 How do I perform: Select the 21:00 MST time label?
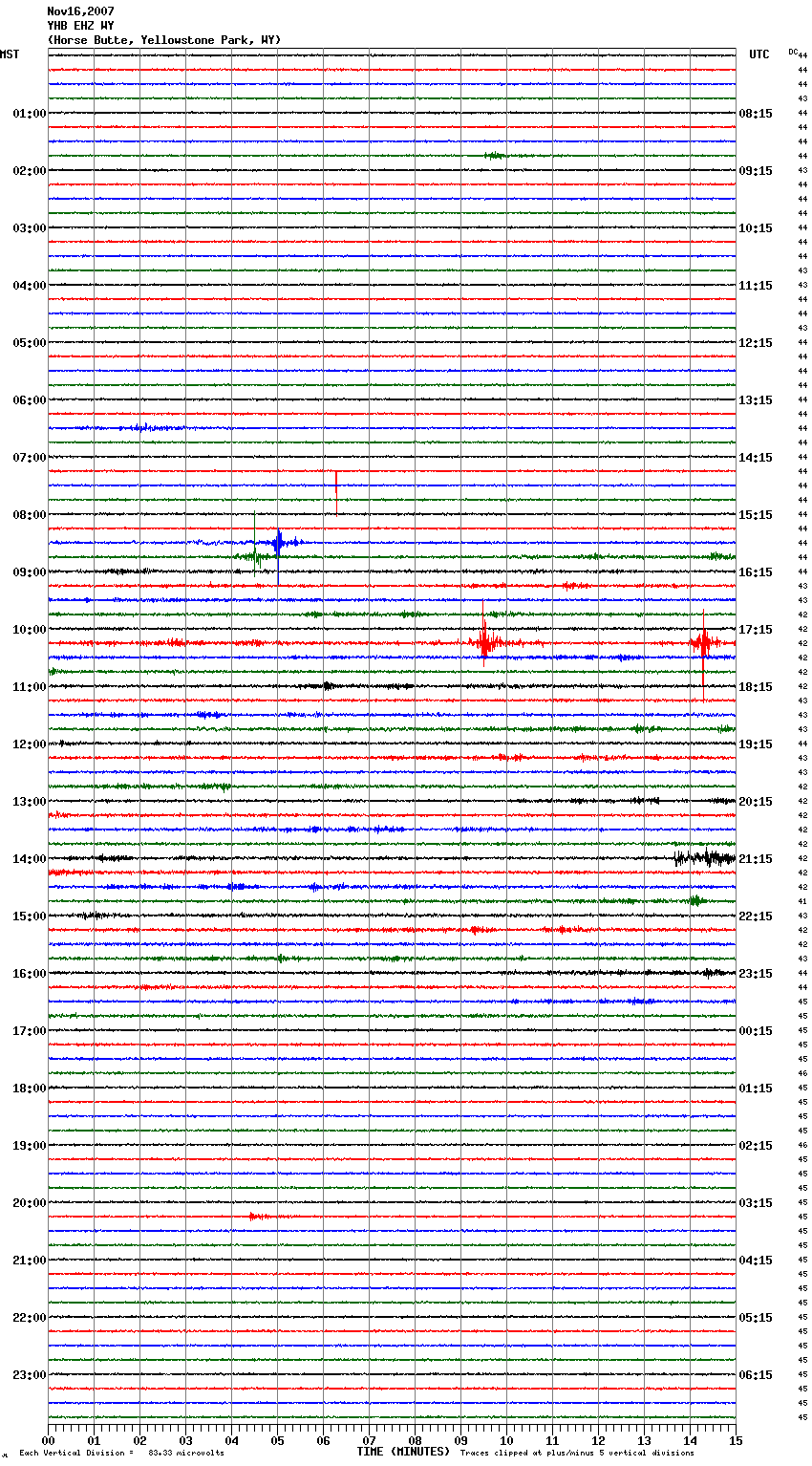[x=30, y=1261]
